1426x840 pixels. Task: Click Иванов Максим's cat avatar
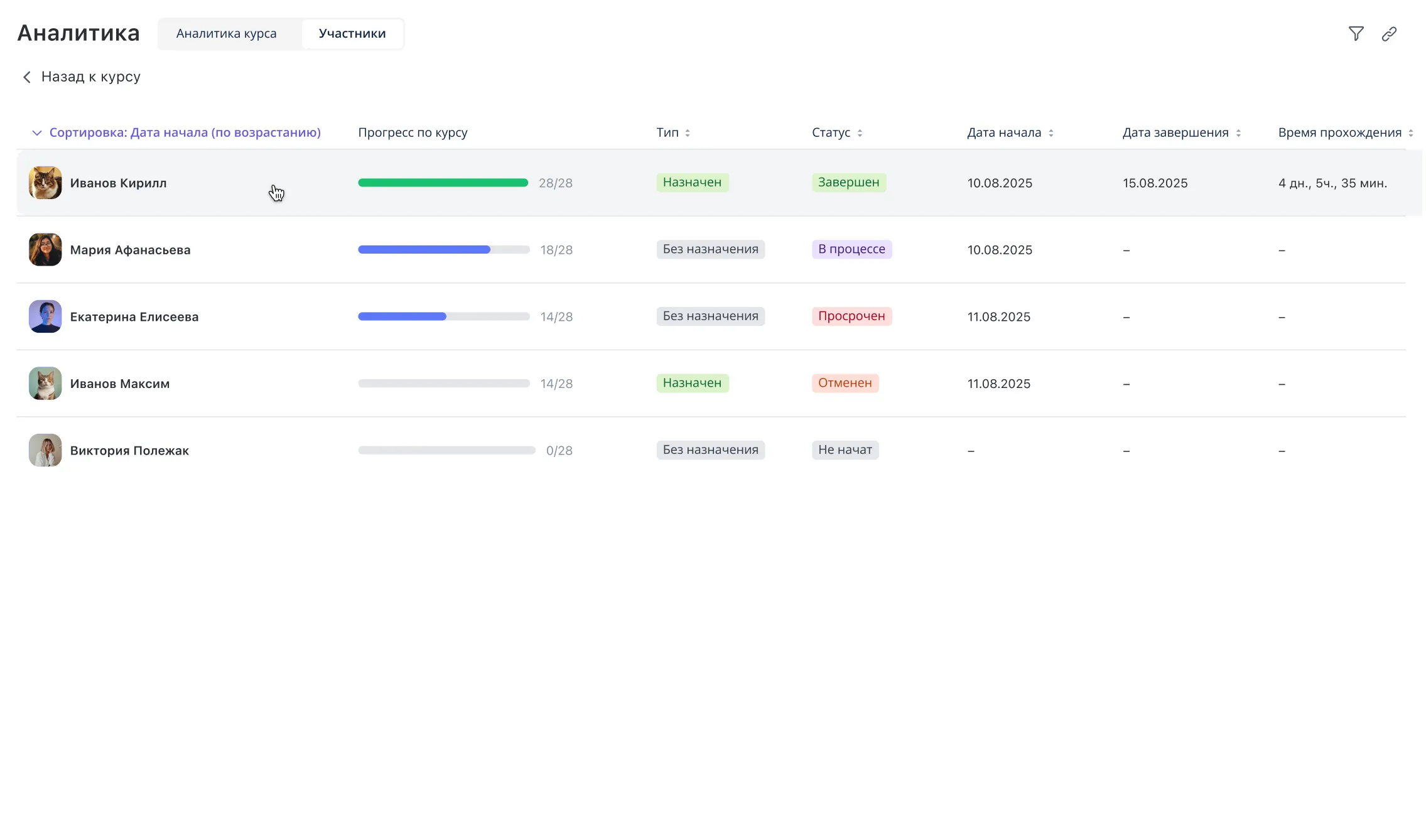coord(45,384)
